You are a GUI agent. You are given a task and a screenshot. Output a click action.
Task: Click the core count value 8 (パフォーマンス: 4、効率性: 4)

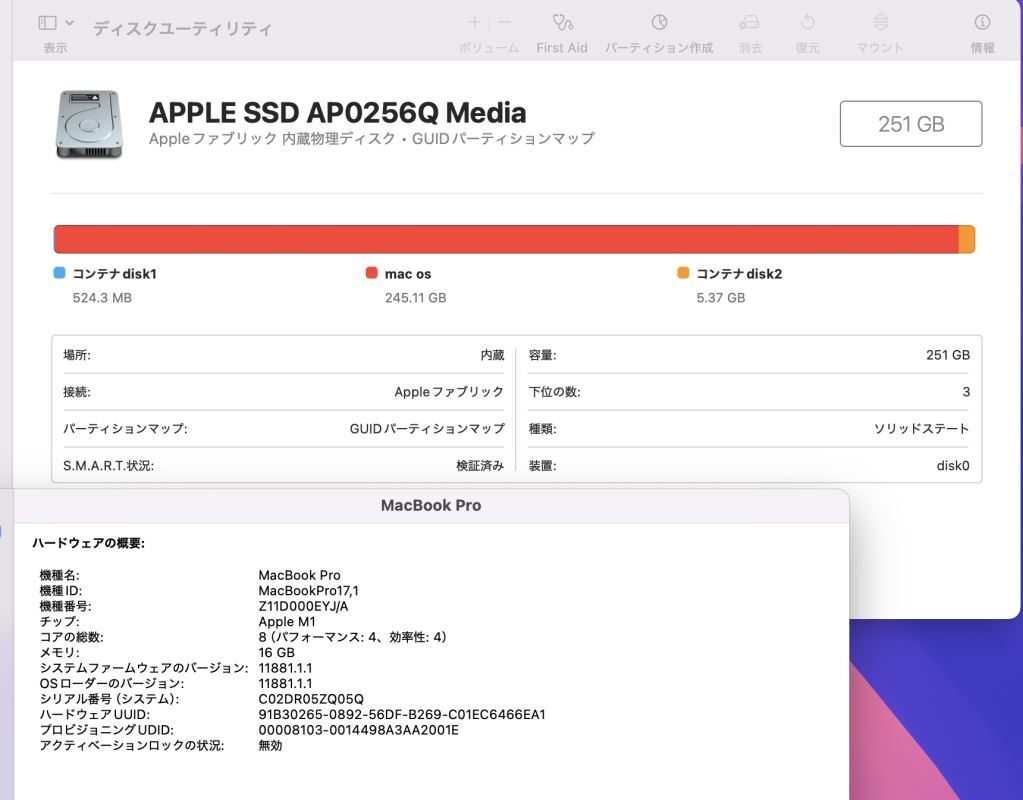[352, 637]
